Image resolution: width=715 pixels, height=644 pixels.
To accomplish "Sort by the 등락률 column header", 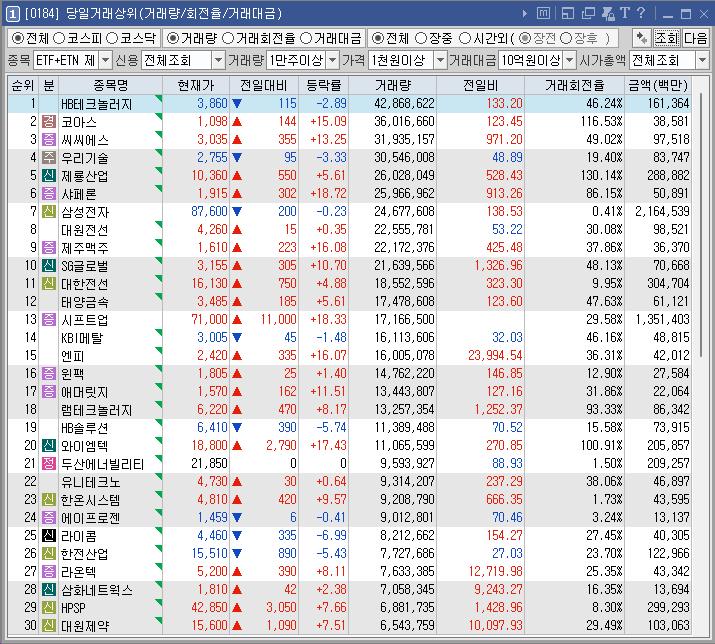I will point(323,85).
